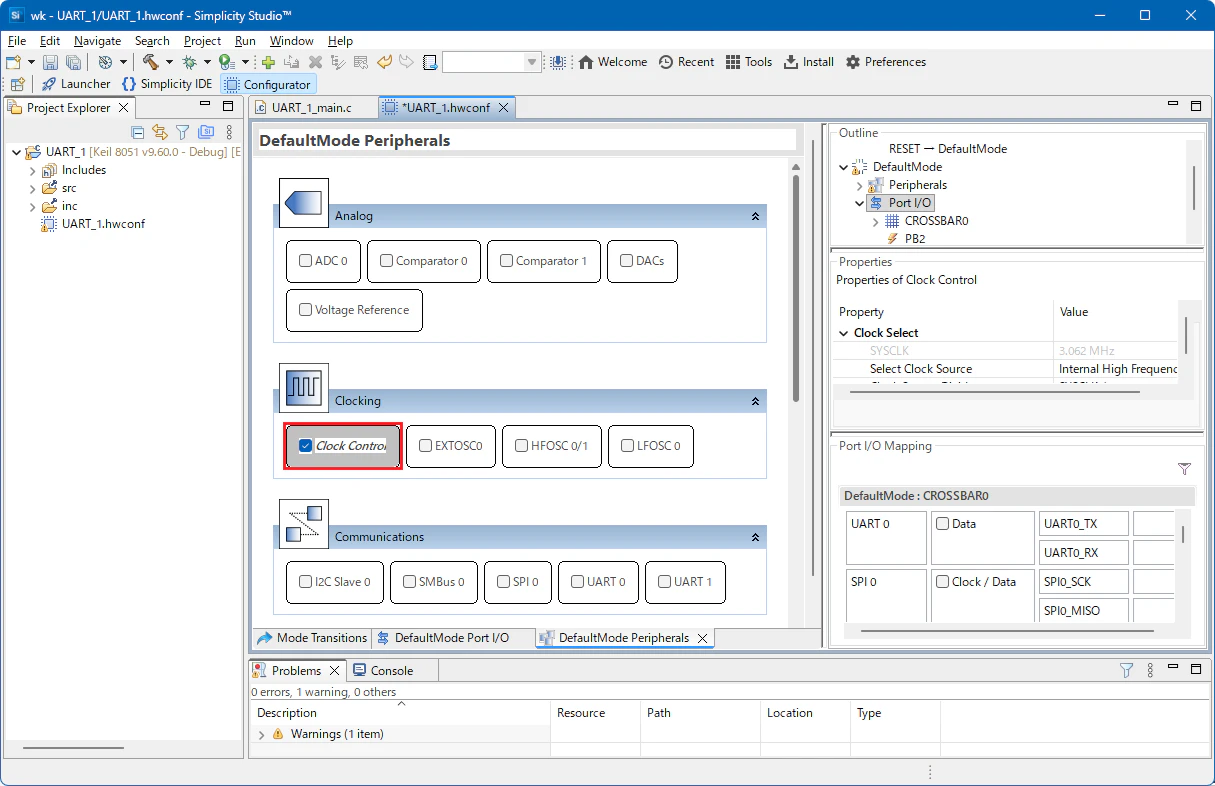Expand the Peripherals node in Outline
This screenshot has height=786, width=1215.
pyautogui.click(x=859, y=185)
